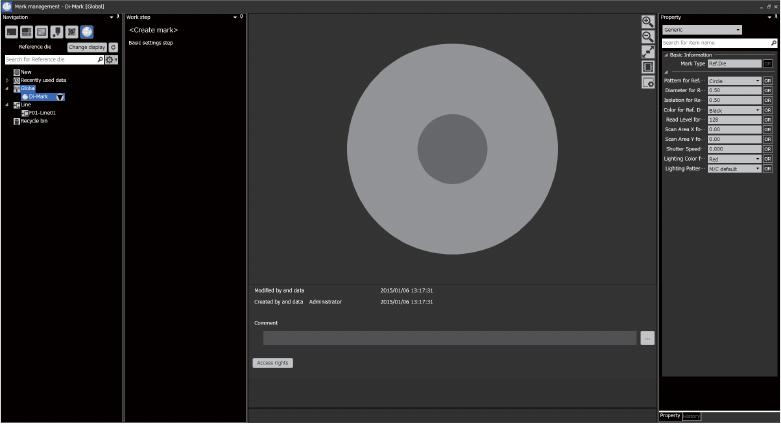Toggle the OR button for Shutter Speed

coord(768,149)
